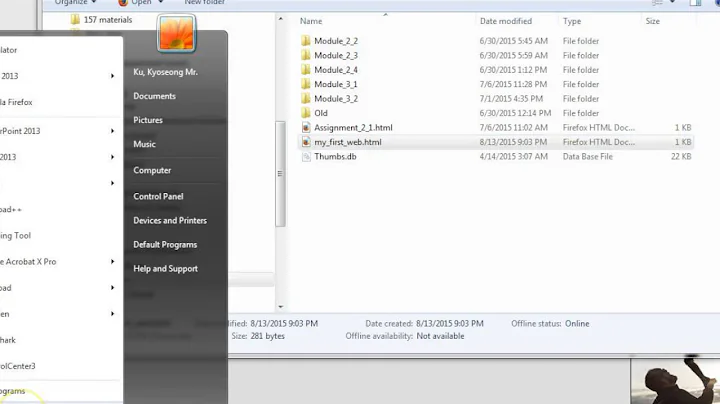Sort files by Date modified column
The height and width of the screenshot is (404, 720).
tap(506, 21)
